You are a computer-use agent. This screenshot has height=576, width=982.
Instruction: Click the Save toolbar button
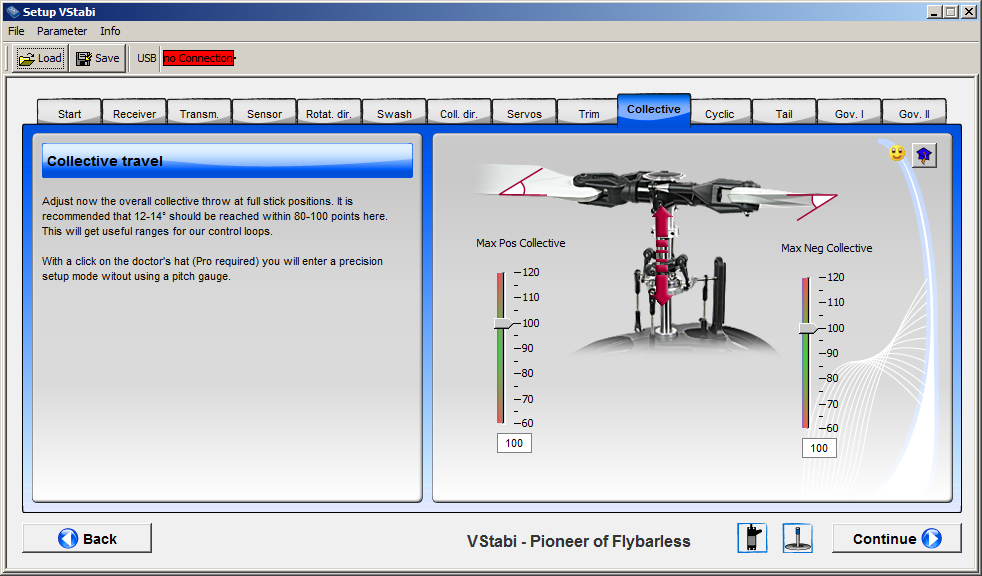point(97,58)
